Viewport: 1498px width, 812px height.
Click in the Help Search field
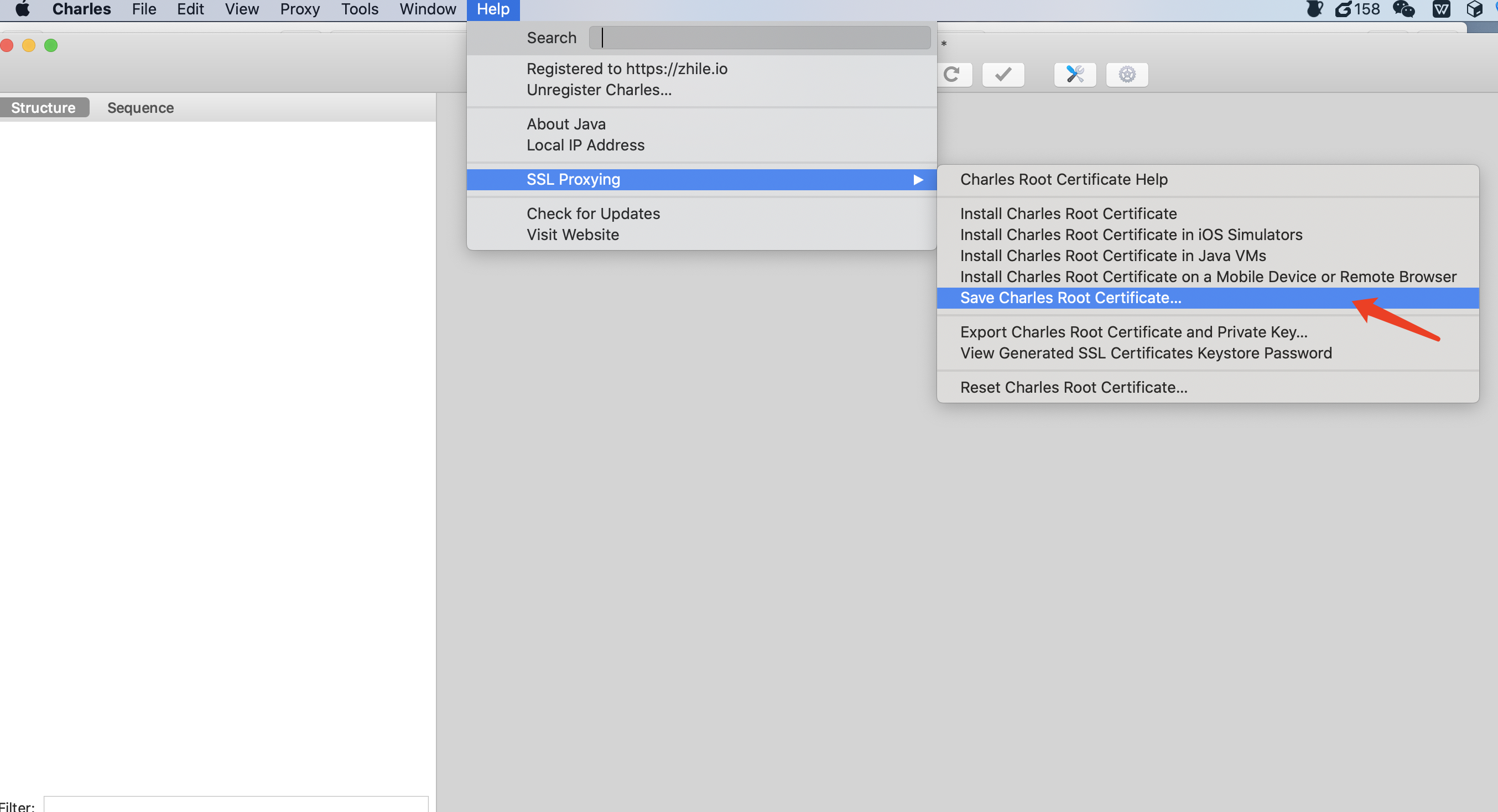(759, 38)
